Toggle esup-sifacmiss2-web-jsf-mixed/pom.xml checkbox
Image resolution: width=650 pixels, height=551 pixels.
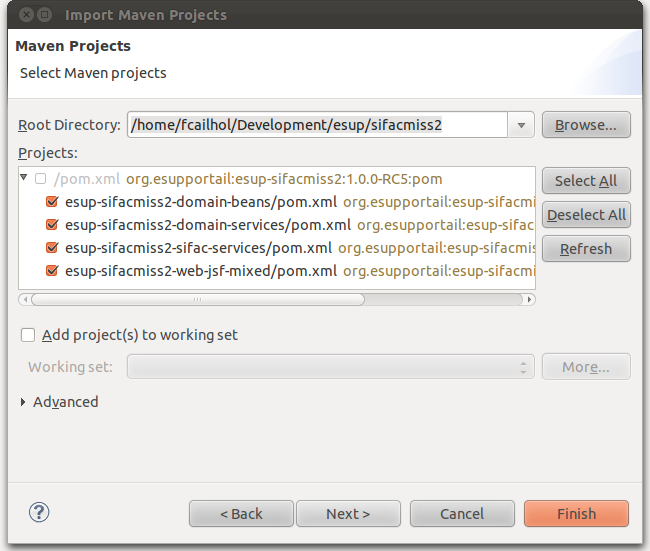point(52,270)
